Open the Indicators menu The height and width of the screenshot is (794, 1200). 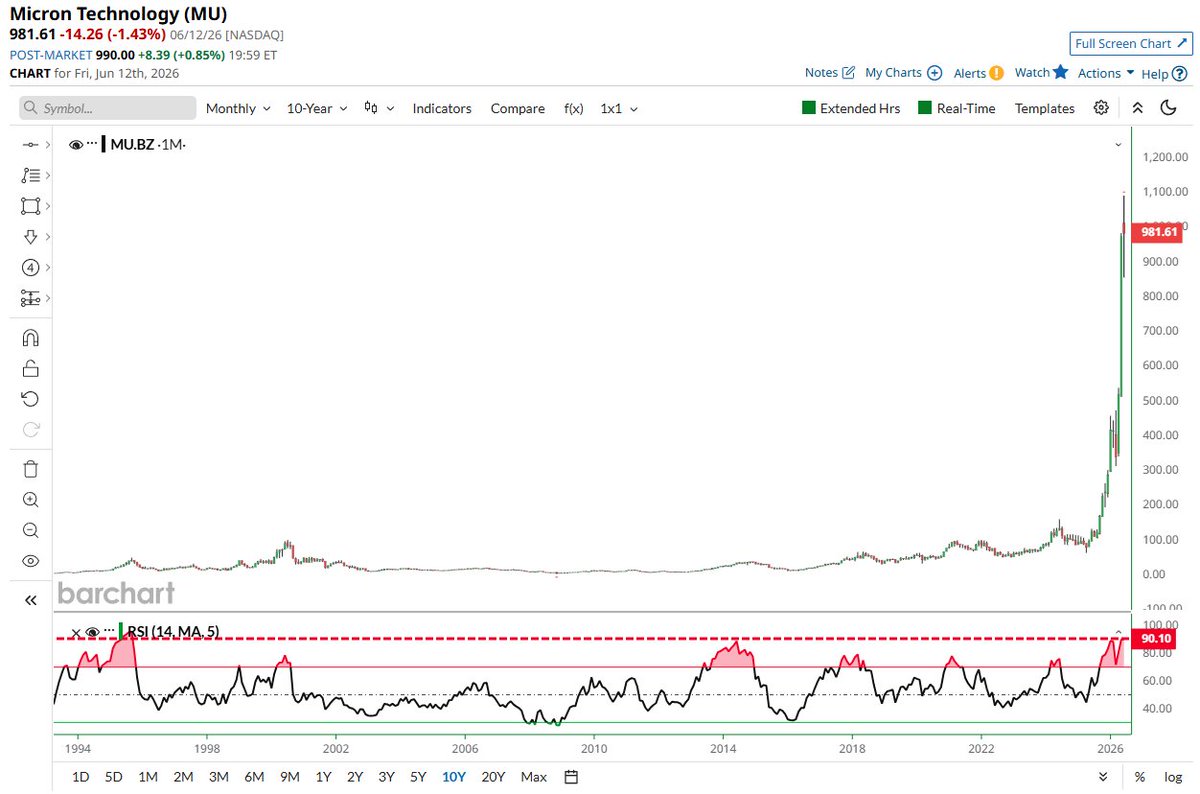(442, 108)
